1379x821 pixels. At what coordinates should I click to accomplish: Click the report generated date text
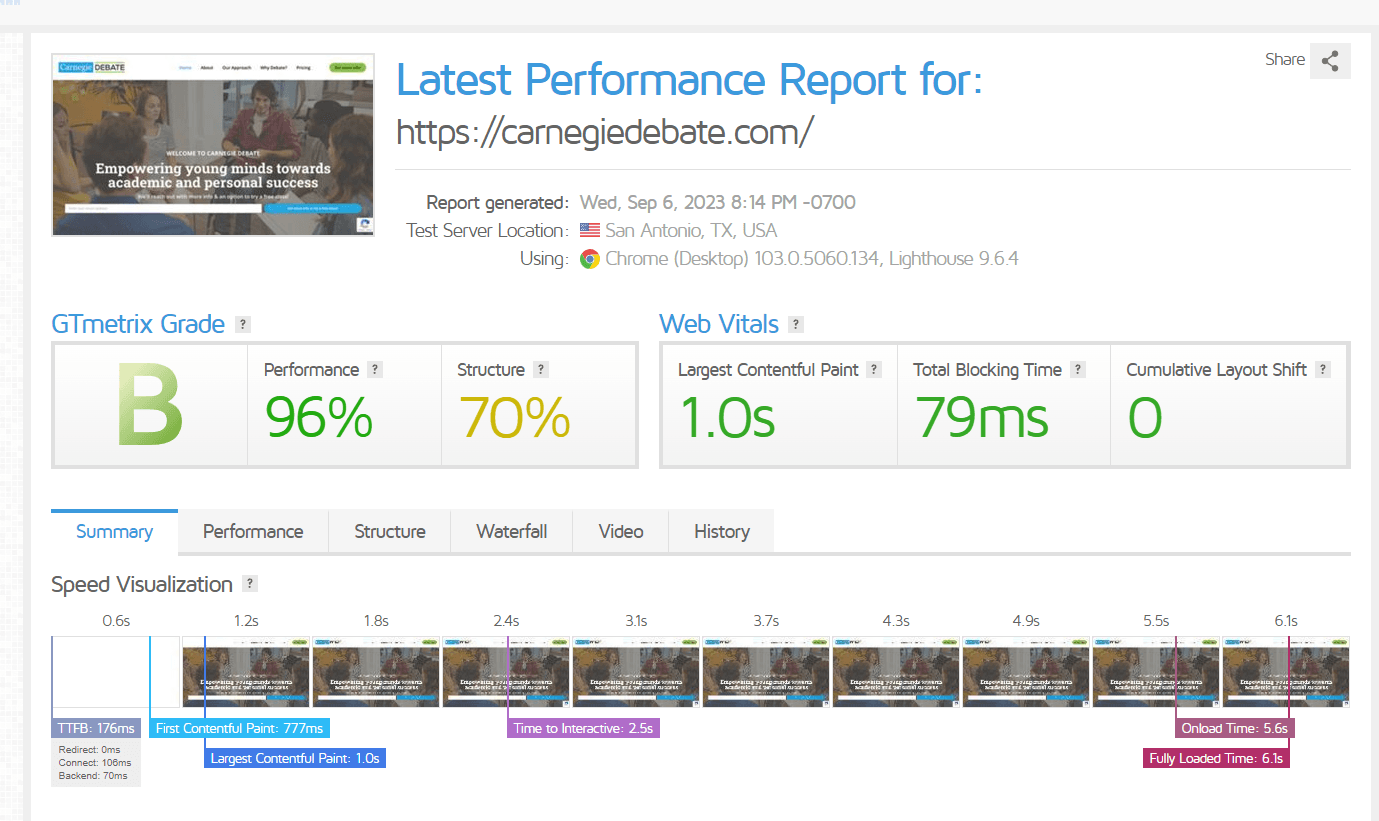coord(718,202)
